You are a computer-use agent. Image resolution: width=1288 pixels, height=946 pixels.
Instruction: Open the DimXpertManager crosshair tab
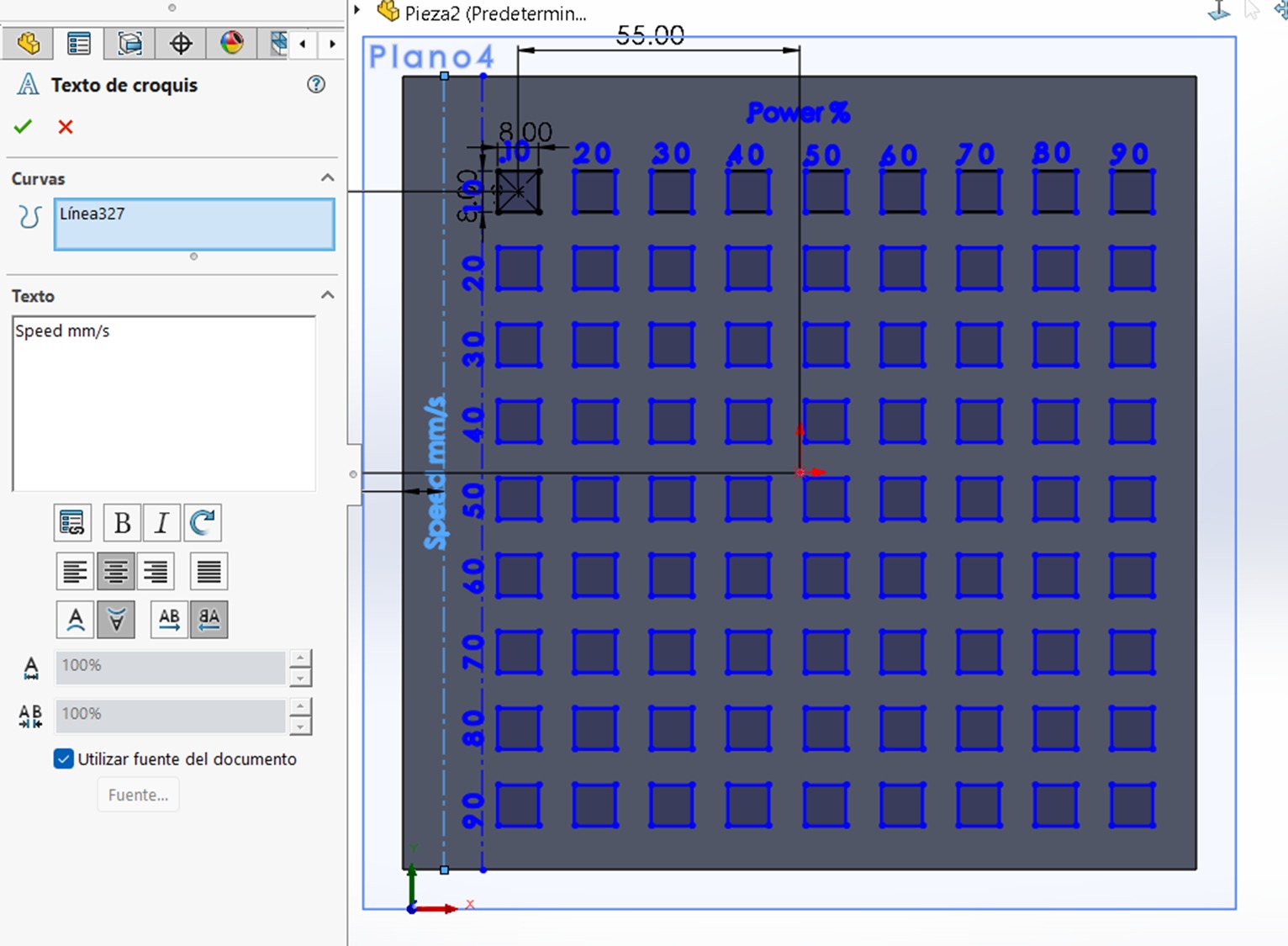pos(181,43)
